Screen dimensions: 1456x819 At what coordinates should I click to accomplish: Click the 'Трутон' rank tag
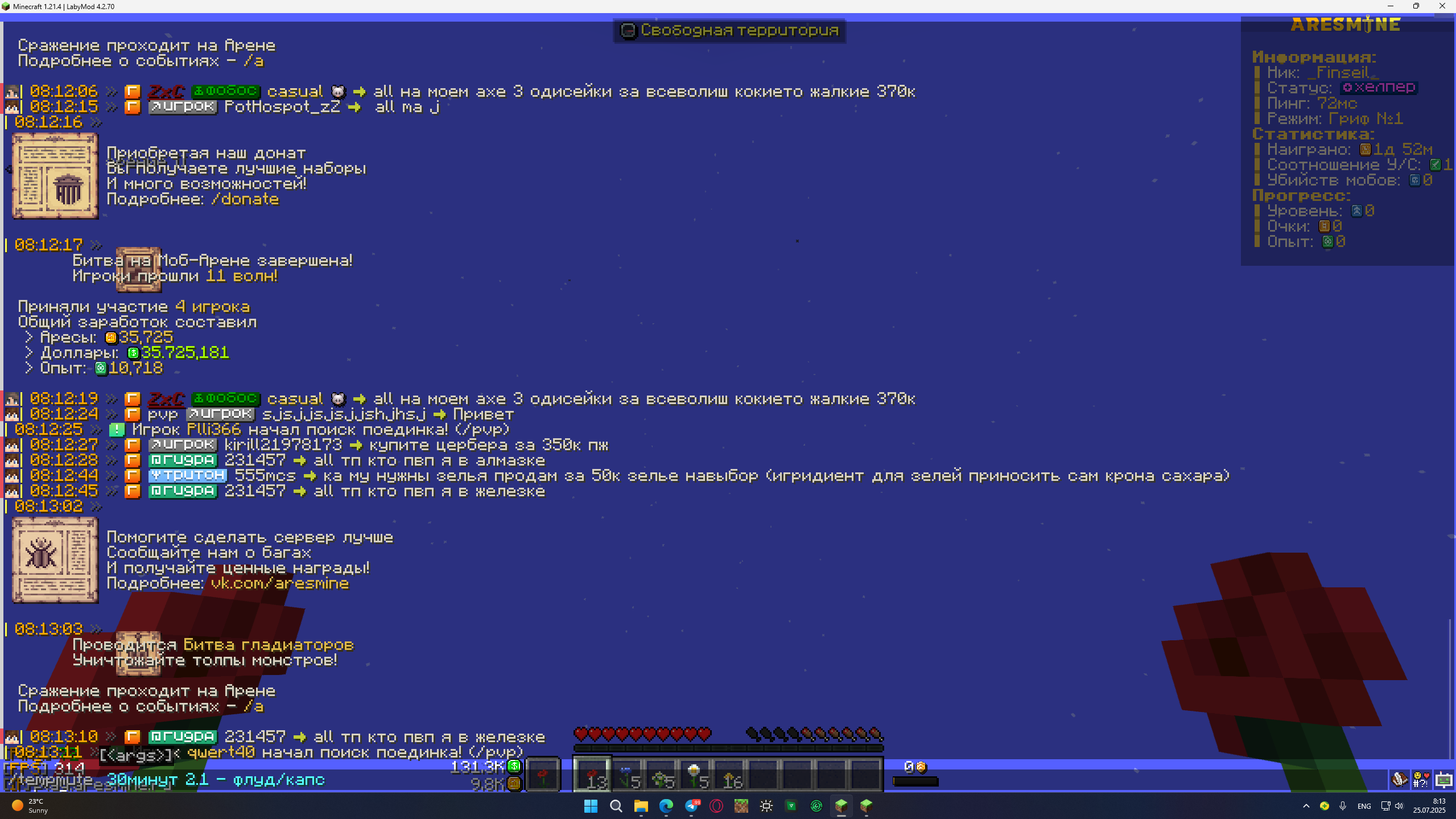click(x=187, y=475)
